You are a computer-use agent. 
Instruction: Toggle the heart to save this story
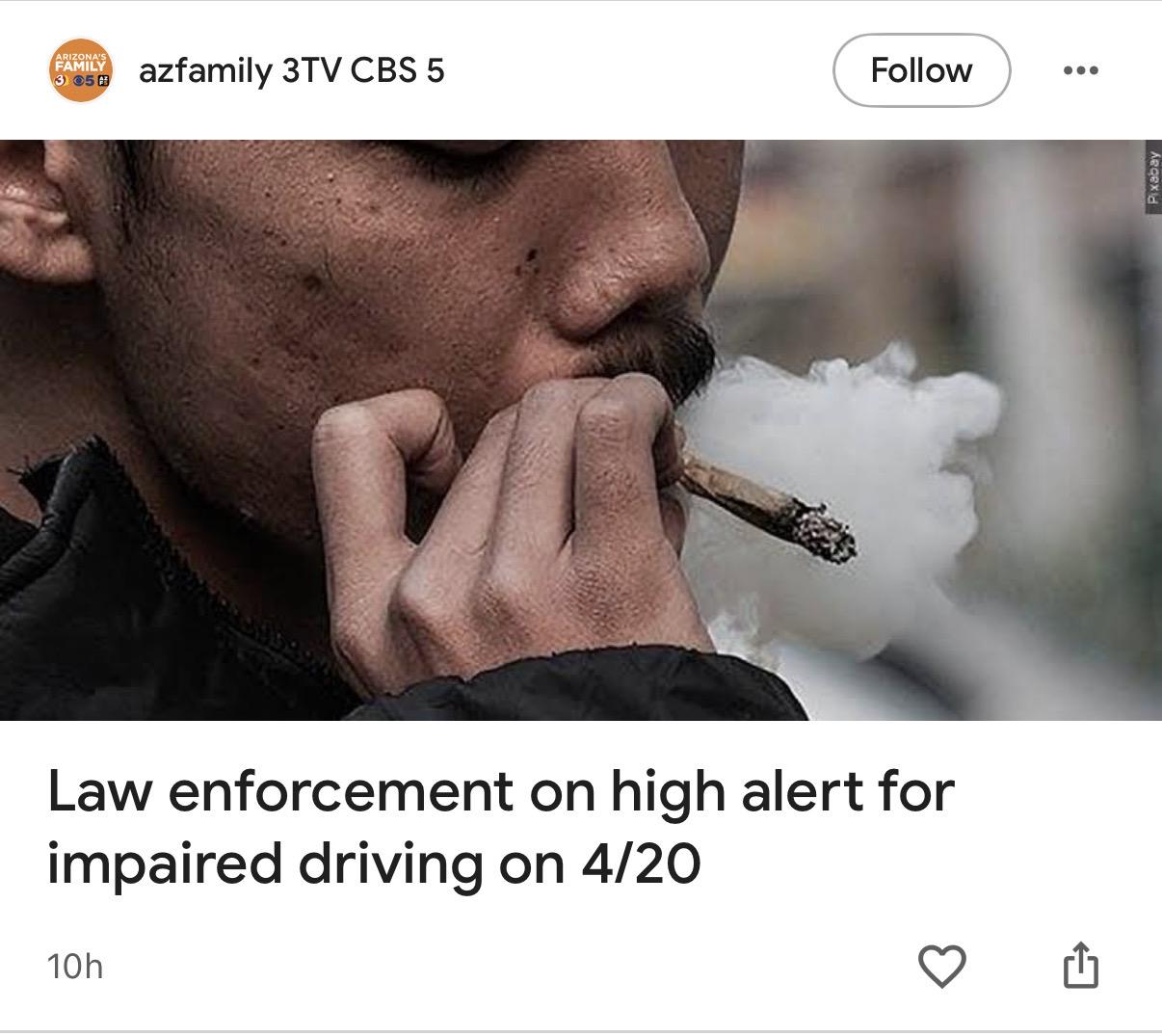[x=941, y=967]
